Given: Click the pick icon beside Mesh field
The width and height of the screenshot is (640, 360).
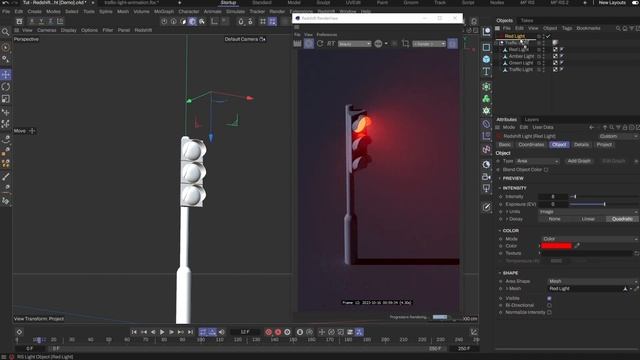Looking at the screenshot, I should 636,289.
